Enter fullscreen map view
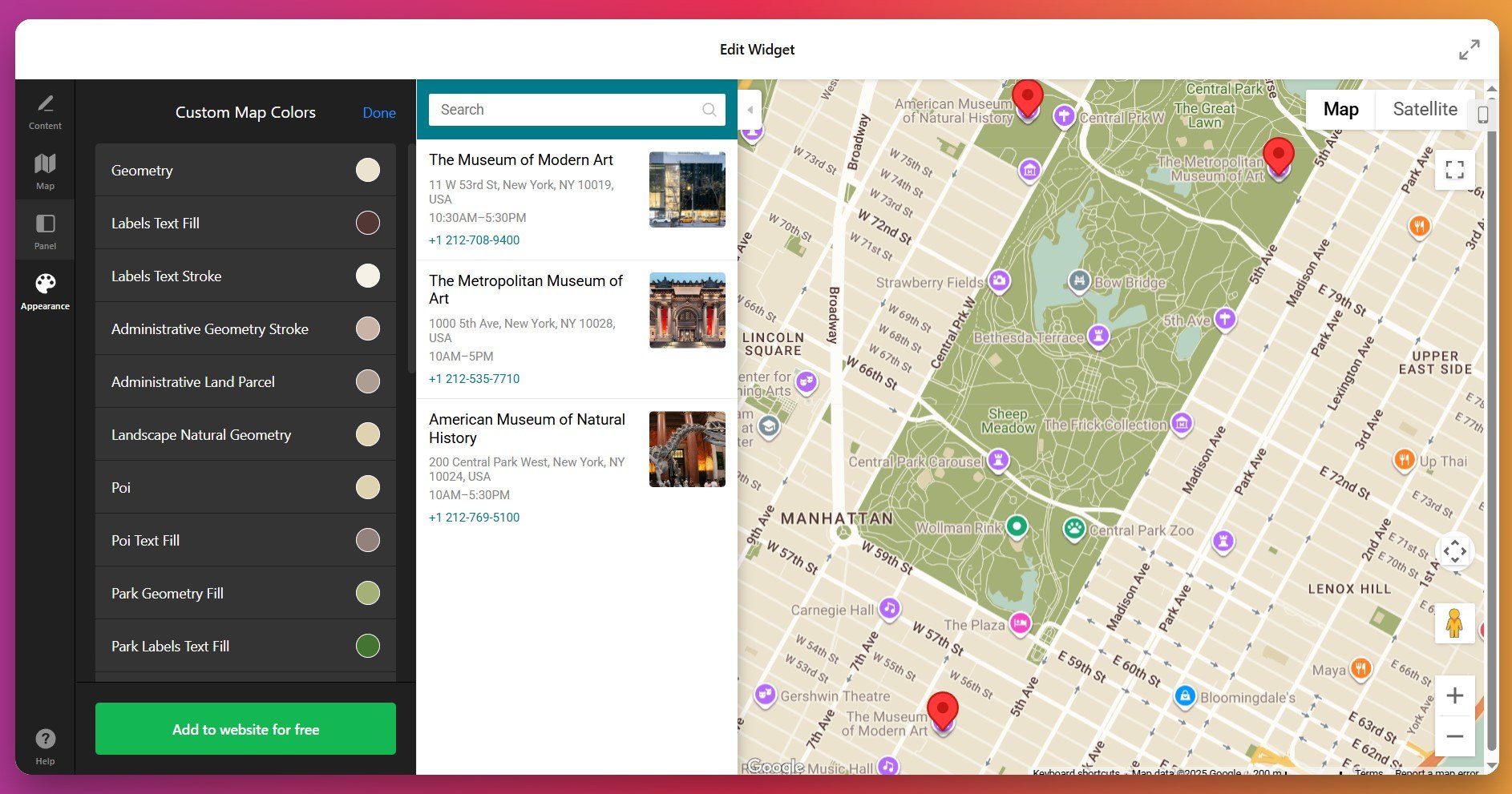The image size is (1512, 794). tap(1454, 170)
